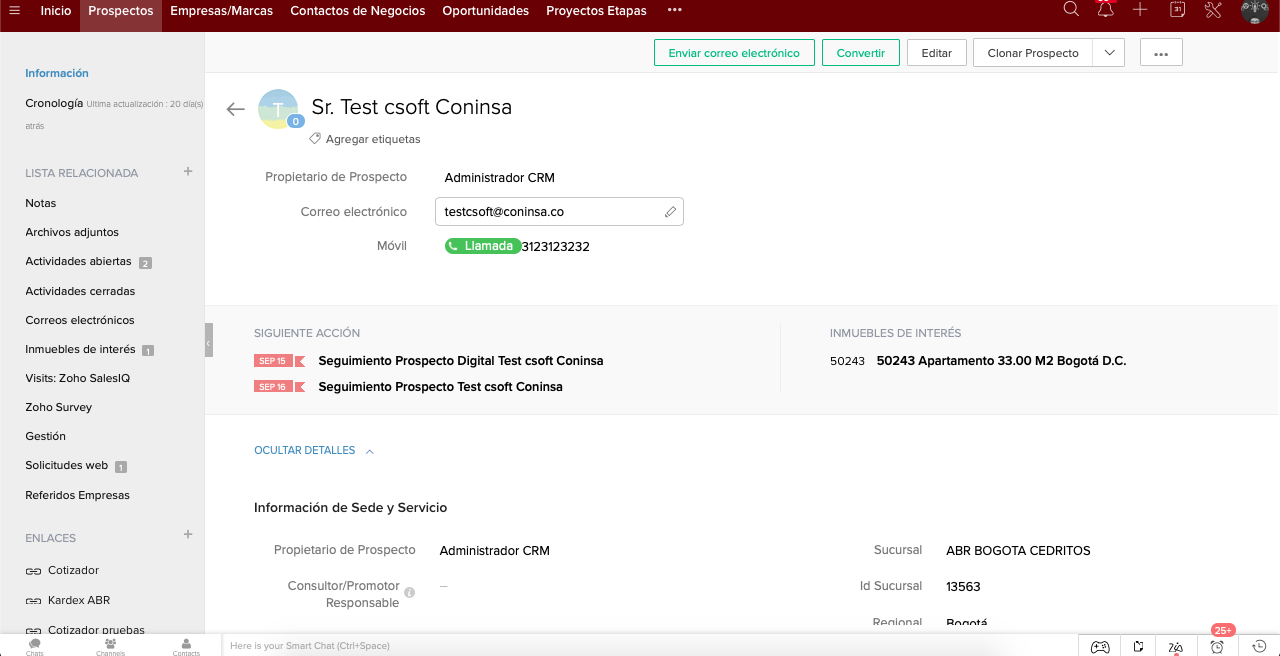Screen dimensions: 1280x656
Task: Click the pencil edit icon in email field
Action: point(670,212)
